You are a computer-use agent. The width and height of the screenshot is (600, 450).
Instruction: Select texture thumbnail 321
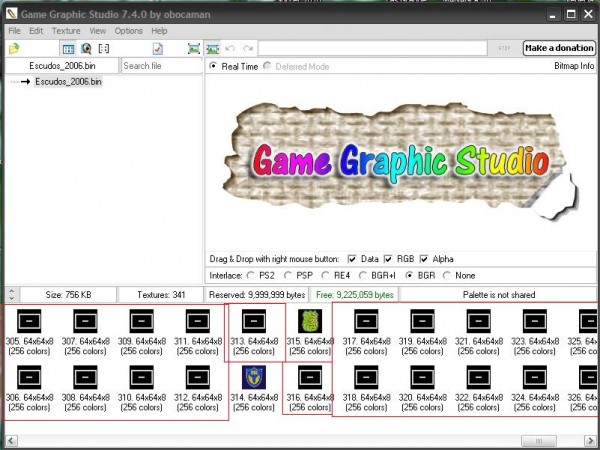479,321
